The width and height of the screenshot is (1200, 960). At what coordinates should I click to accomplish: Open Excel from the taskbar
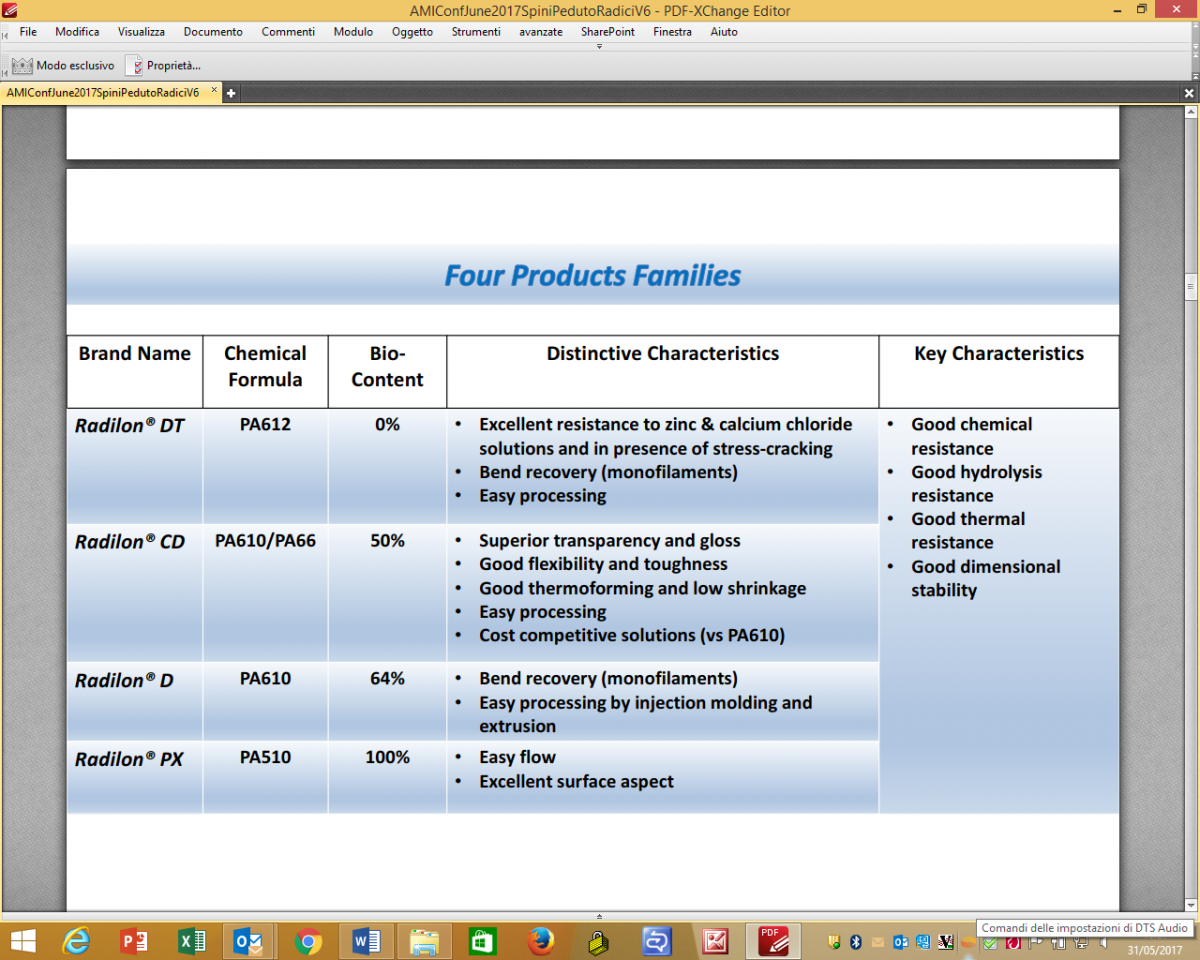tap(192, 941)
